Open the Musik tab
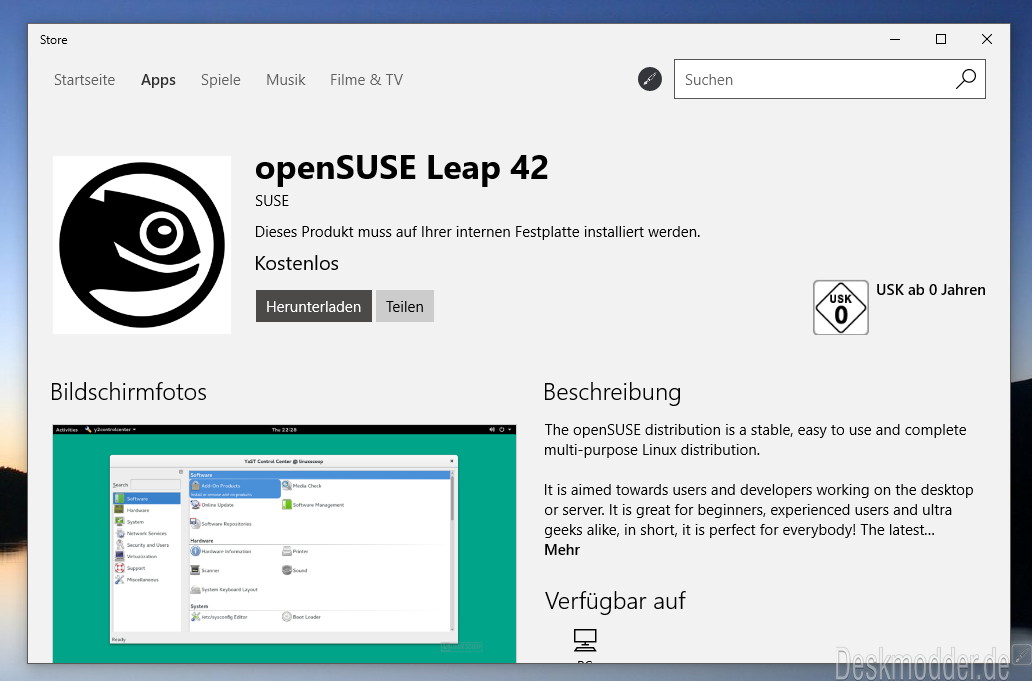1032x681 pixels. (286, 80)
